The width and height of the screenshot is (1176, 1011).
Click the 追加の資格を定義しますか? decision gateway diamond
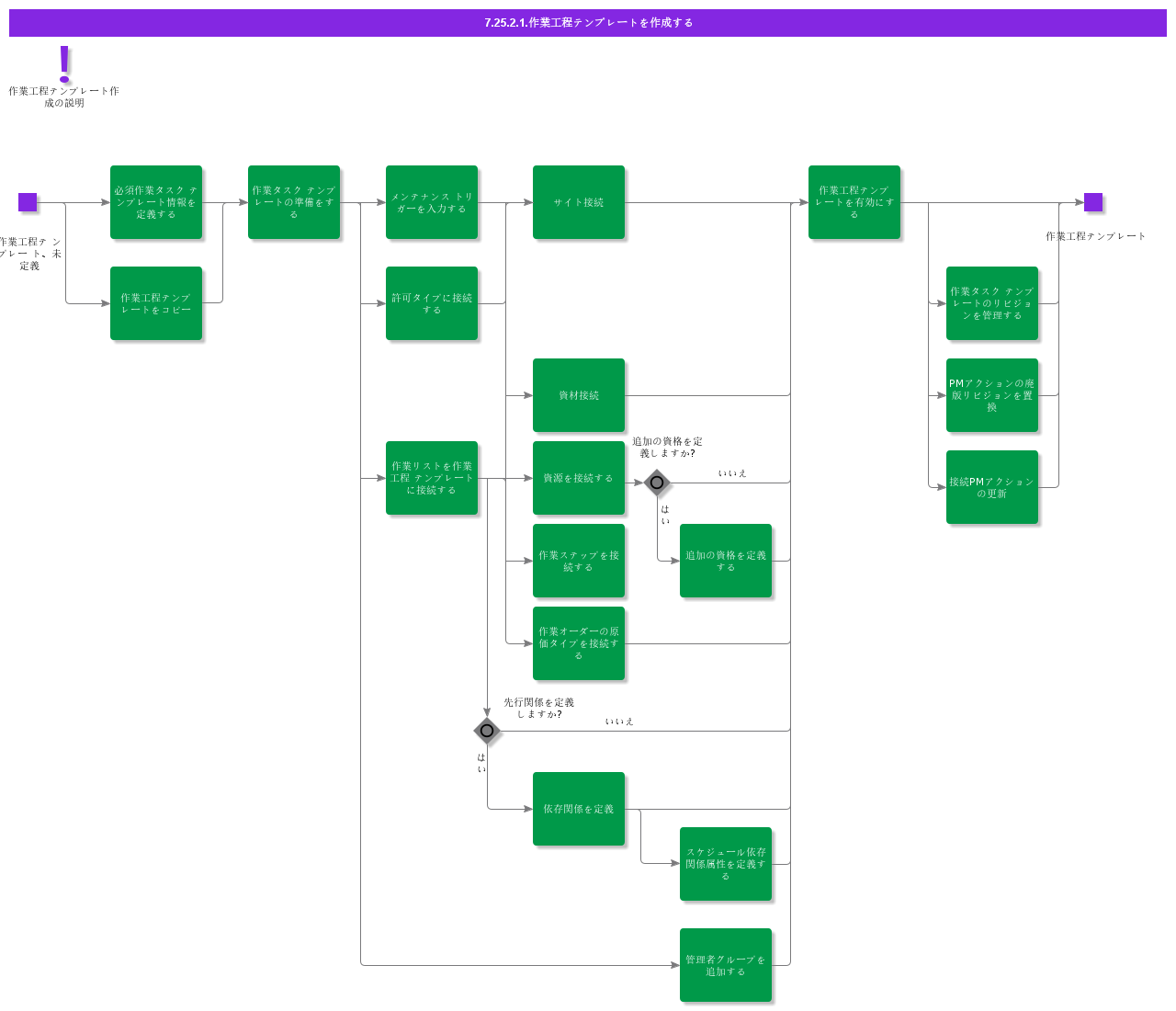point(657,483)
